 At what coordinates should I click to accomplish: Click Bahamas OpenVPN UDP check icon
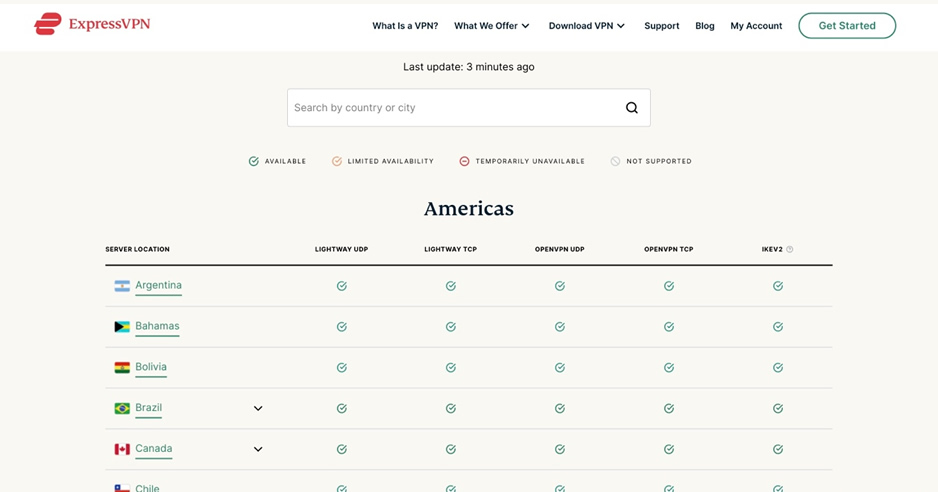pos(559,327)
